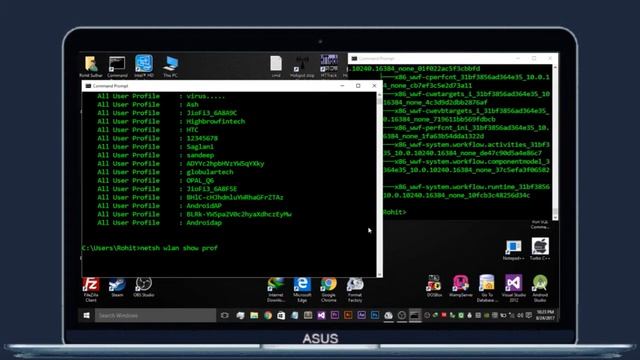The width and height of the screenshot is (640, 360).
Task: Launch Microsoft Edge from desktop
Action: [x=302, y=289]
